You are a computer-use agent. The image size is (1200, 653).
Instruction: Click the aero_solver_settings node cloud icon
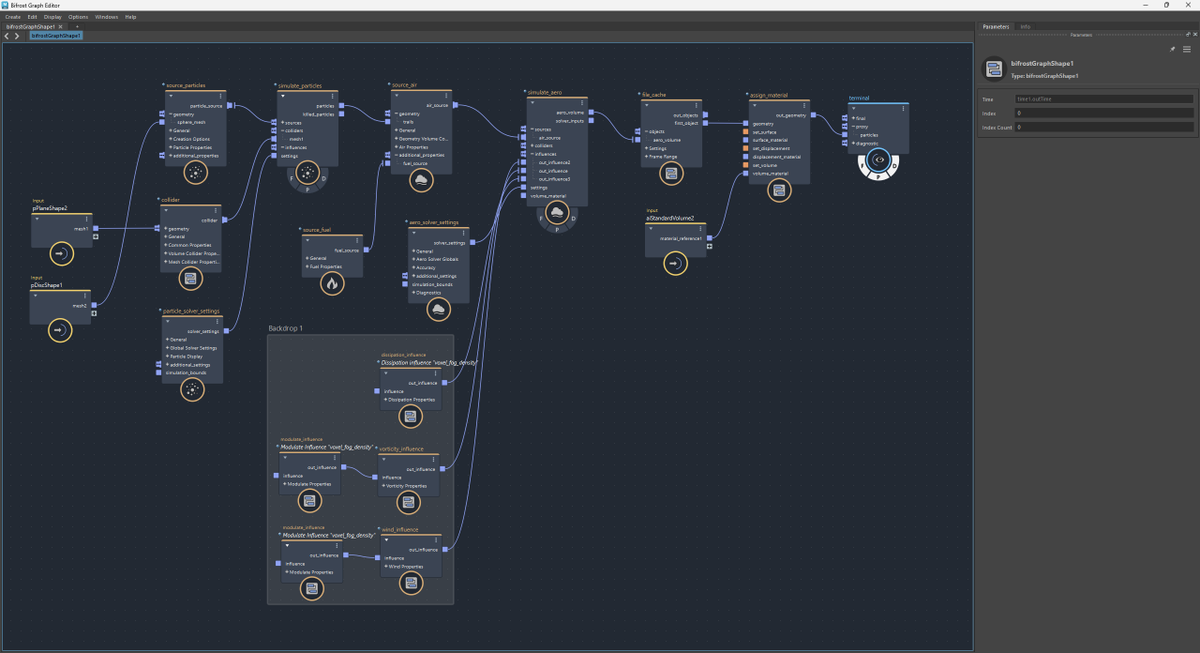[437, 309]
